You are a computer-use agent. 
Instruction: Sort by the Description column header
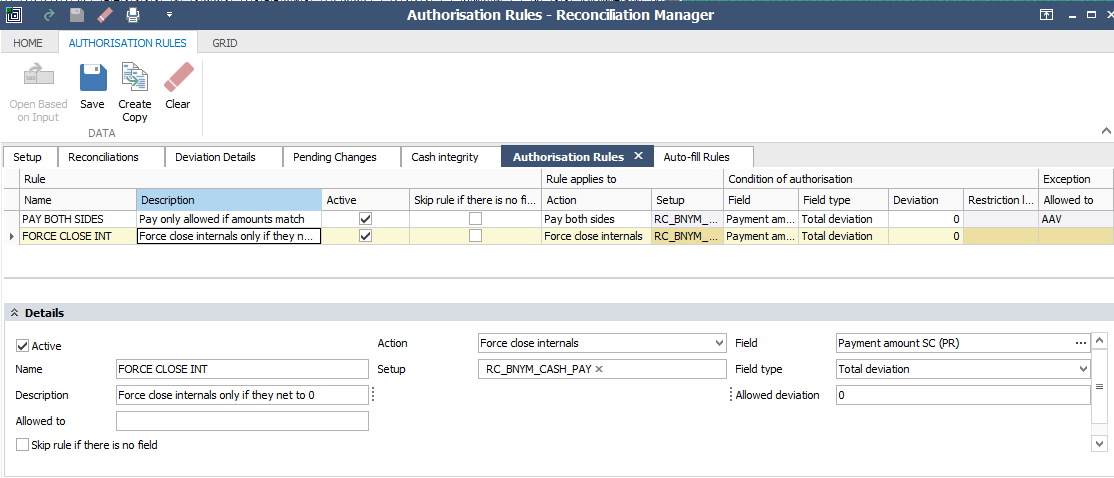pyautogui.click(x=229, y=200)
